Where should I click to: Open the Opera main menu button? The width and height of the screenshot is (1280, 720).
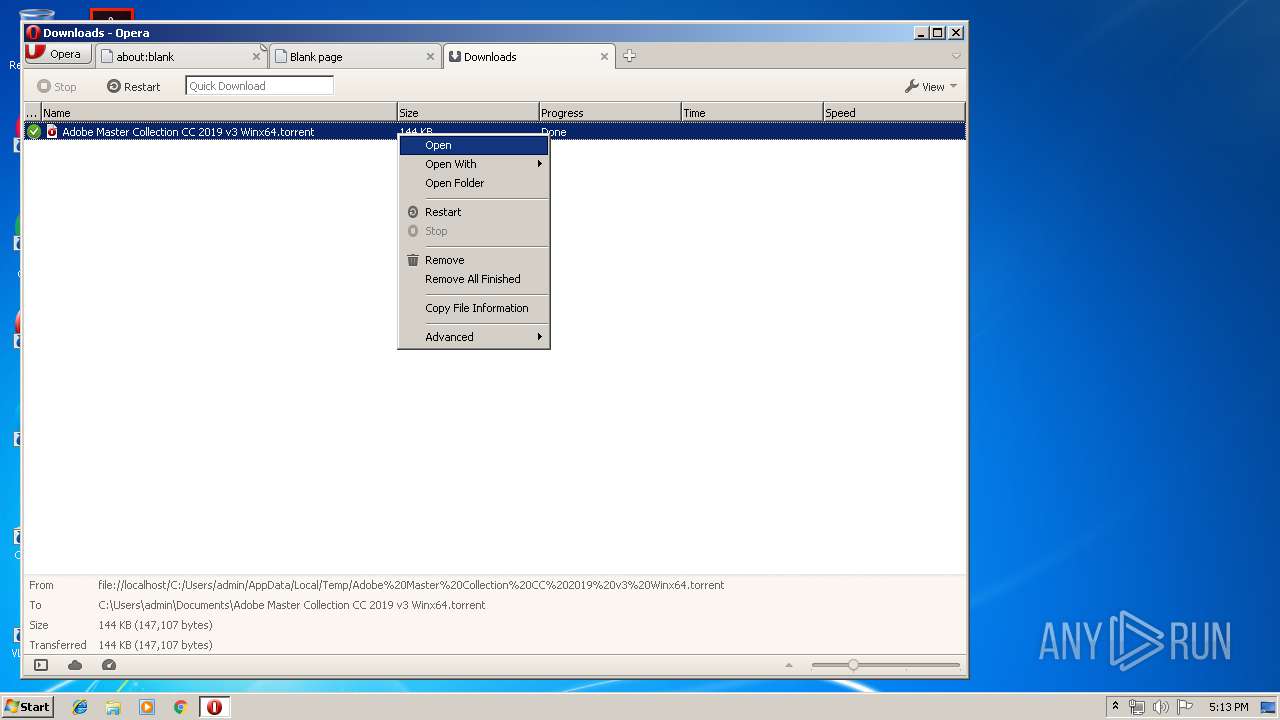click(x=58, y=54)
